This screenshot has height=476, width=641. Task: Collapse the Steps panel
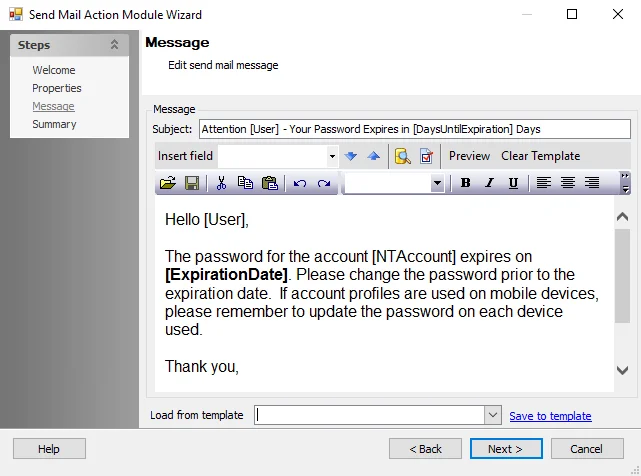pyautogui.click(x=114, y=45)
